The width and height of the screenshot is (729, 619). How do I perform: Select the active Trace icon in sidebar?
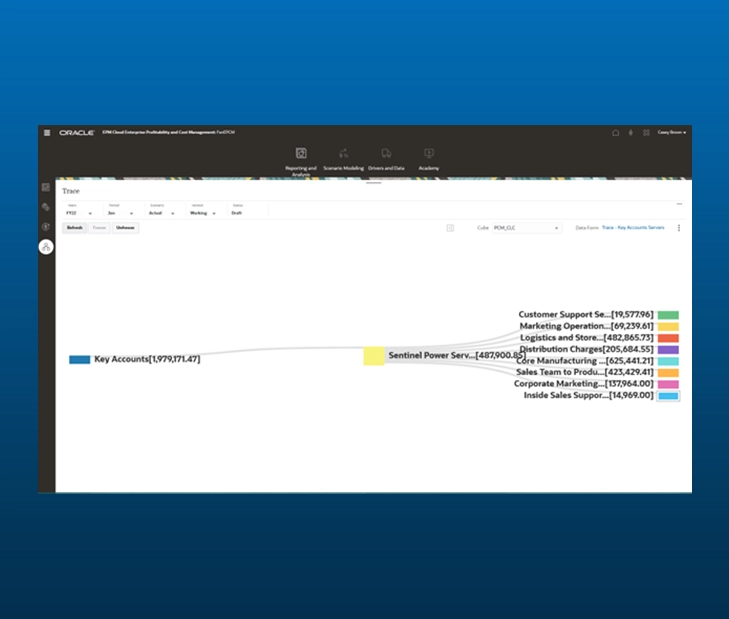coord(46,247)
